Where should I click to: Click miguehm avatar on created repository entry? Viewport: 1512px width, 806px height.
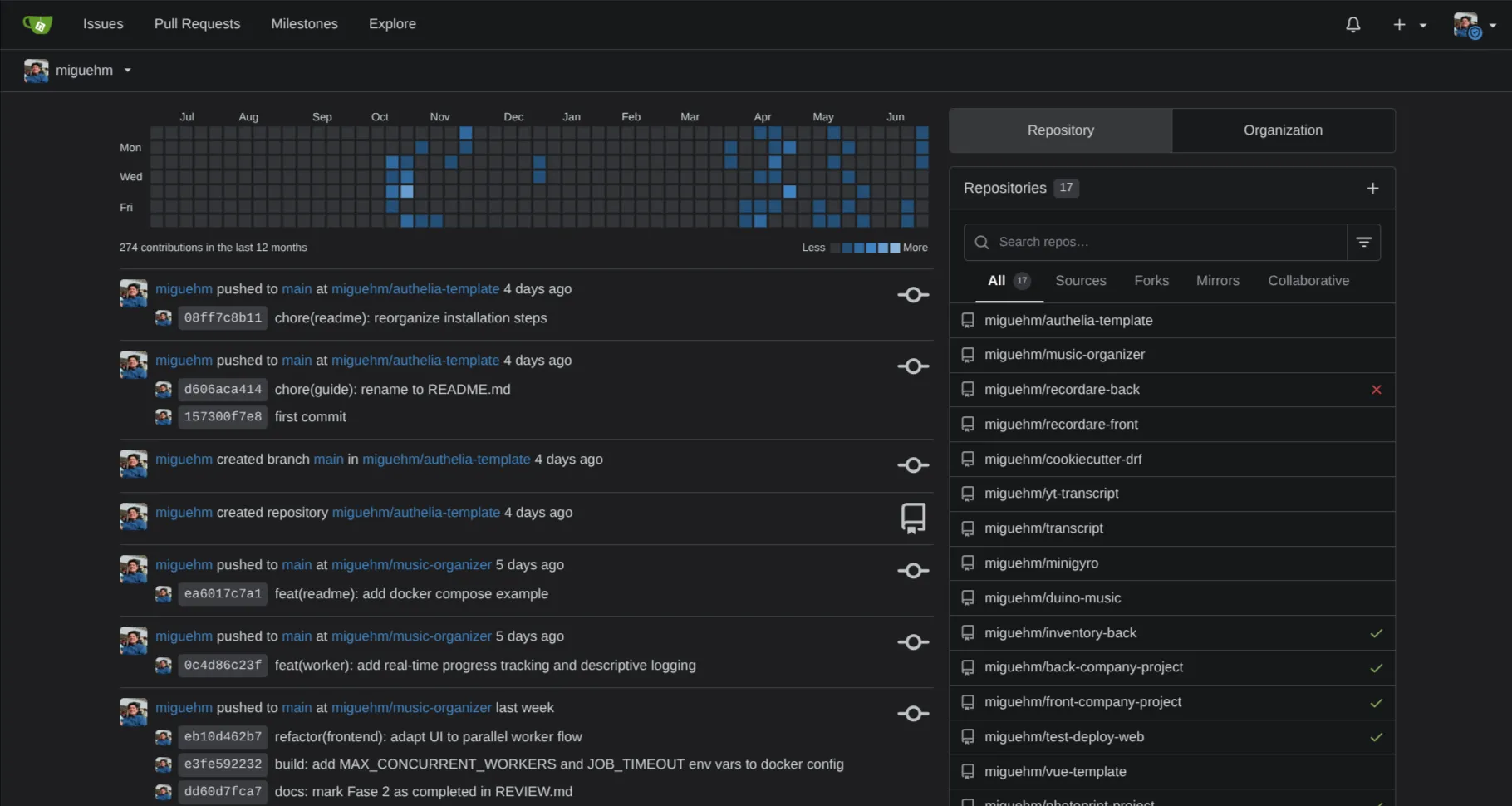point(133,517)
